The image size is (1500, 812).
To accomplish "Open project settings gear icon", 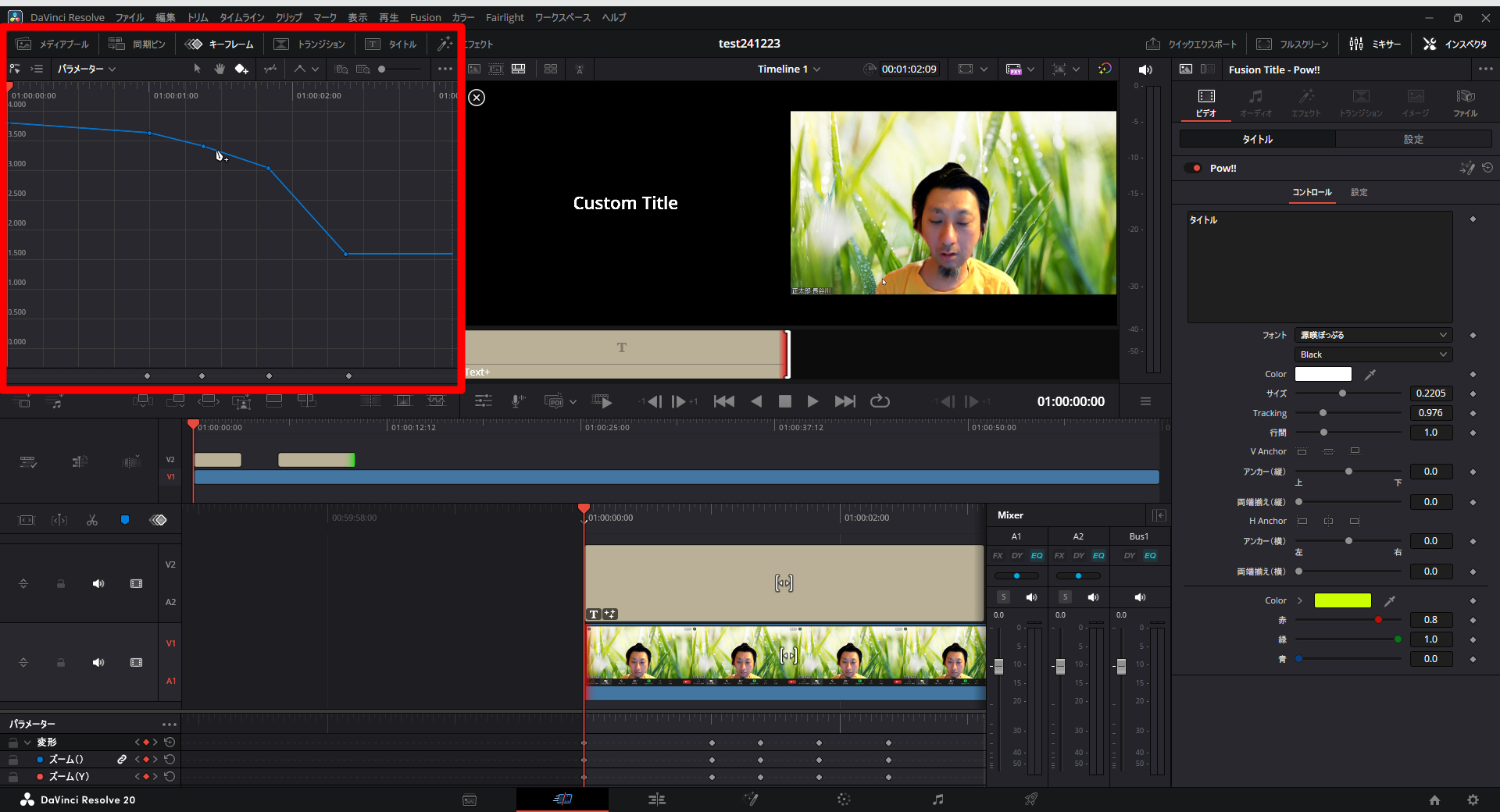I will [x=1473, y=800].
